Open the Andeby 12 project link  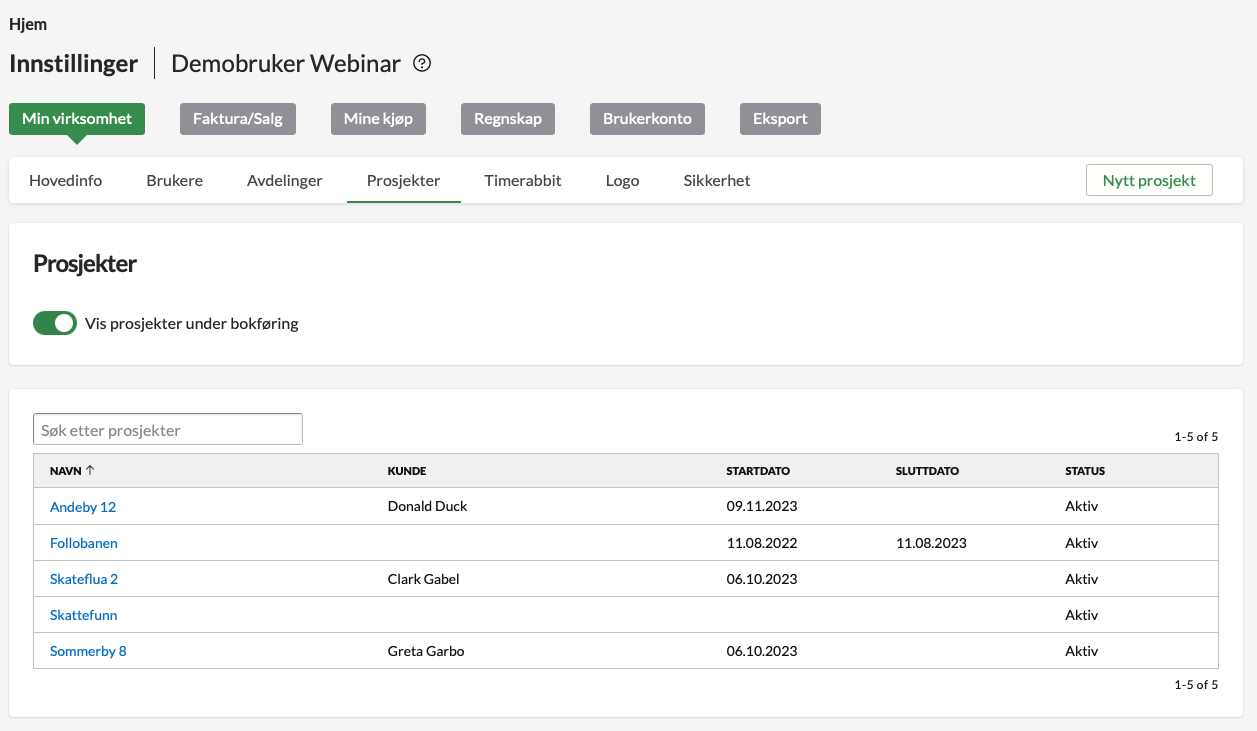(x=83, y=507)
